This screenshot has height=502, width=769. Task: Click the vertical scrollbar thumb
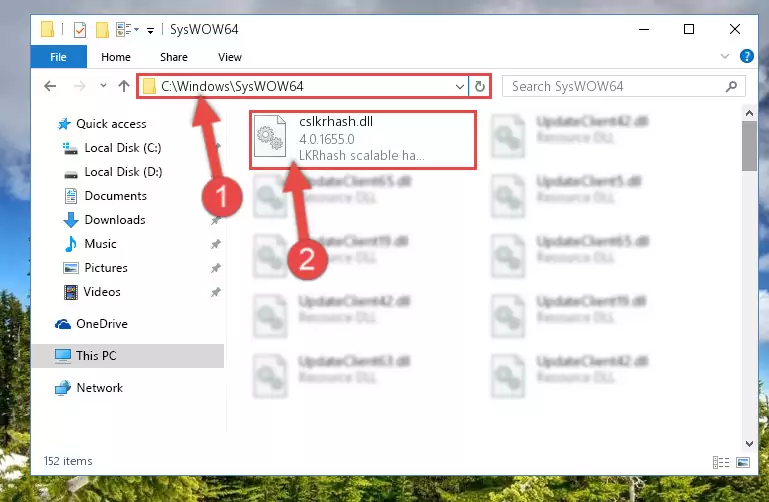(749, 146)
